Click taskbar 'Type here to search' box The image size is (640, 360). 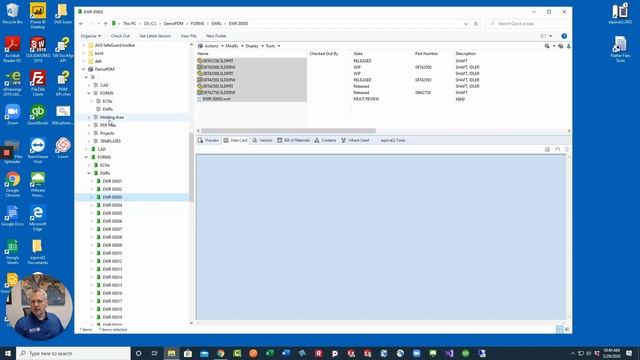pos(73,353)
